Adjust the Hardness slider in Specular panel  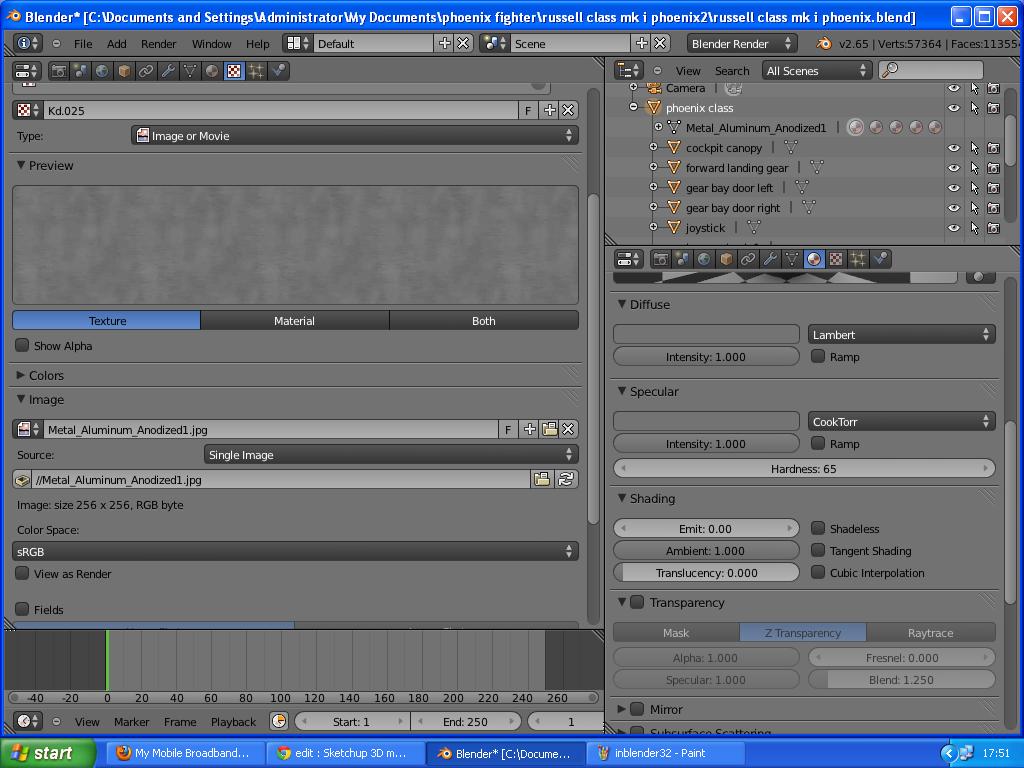(804, 467)
